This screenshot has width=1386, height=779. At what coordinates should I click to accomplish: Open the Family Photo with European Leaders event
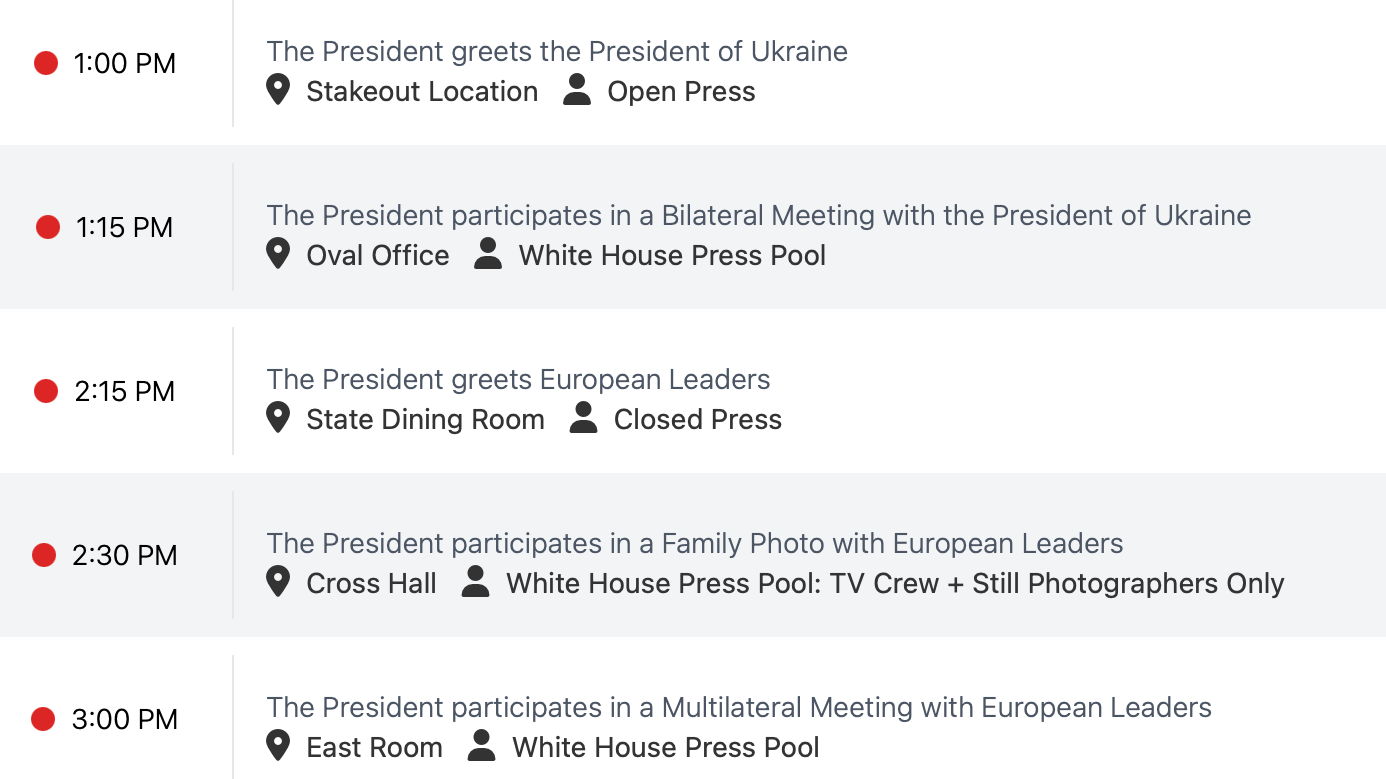click(x=694, y=544)
